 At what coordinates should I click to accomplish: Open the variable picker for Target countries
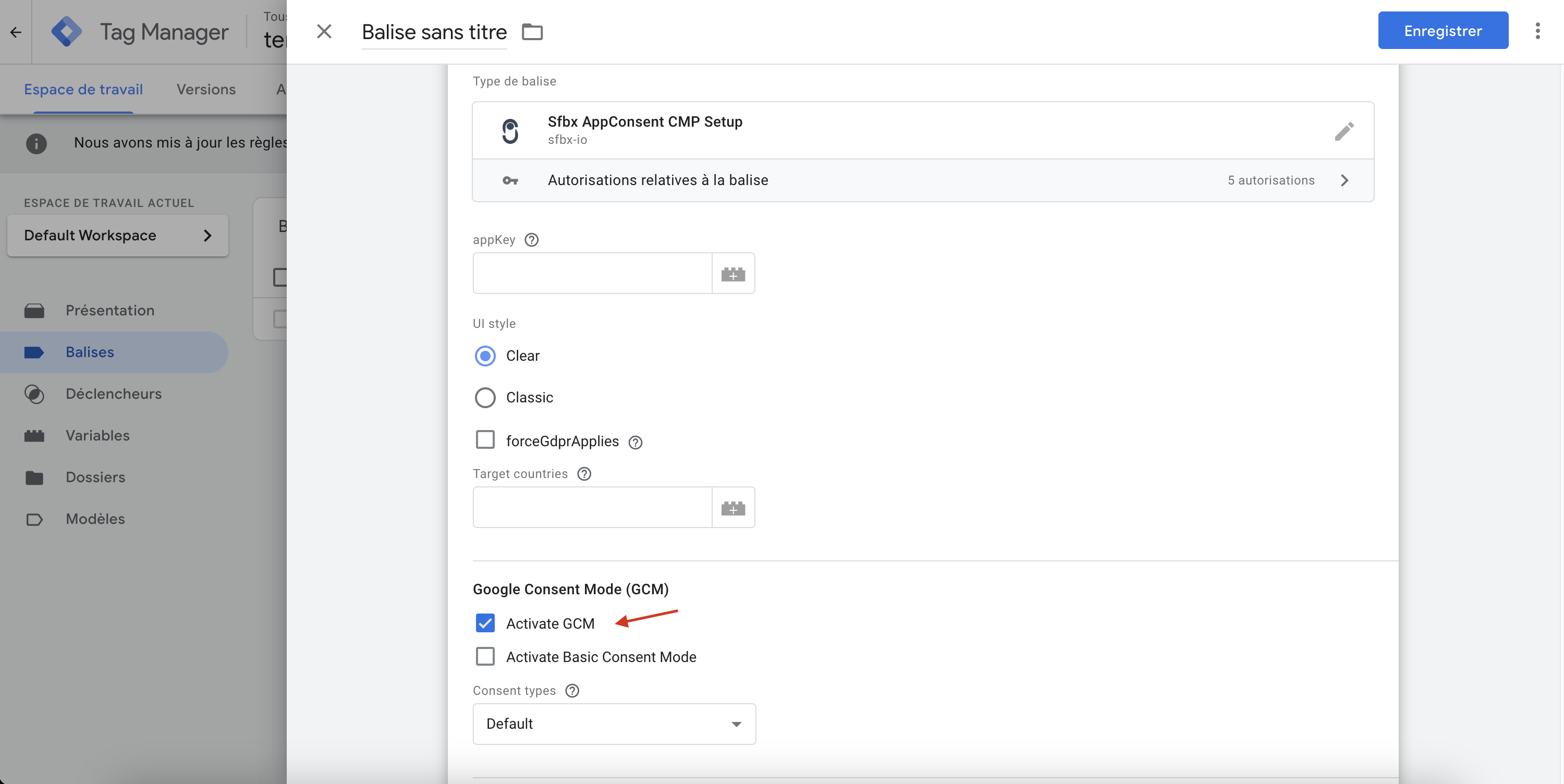[x=734, y=508]
